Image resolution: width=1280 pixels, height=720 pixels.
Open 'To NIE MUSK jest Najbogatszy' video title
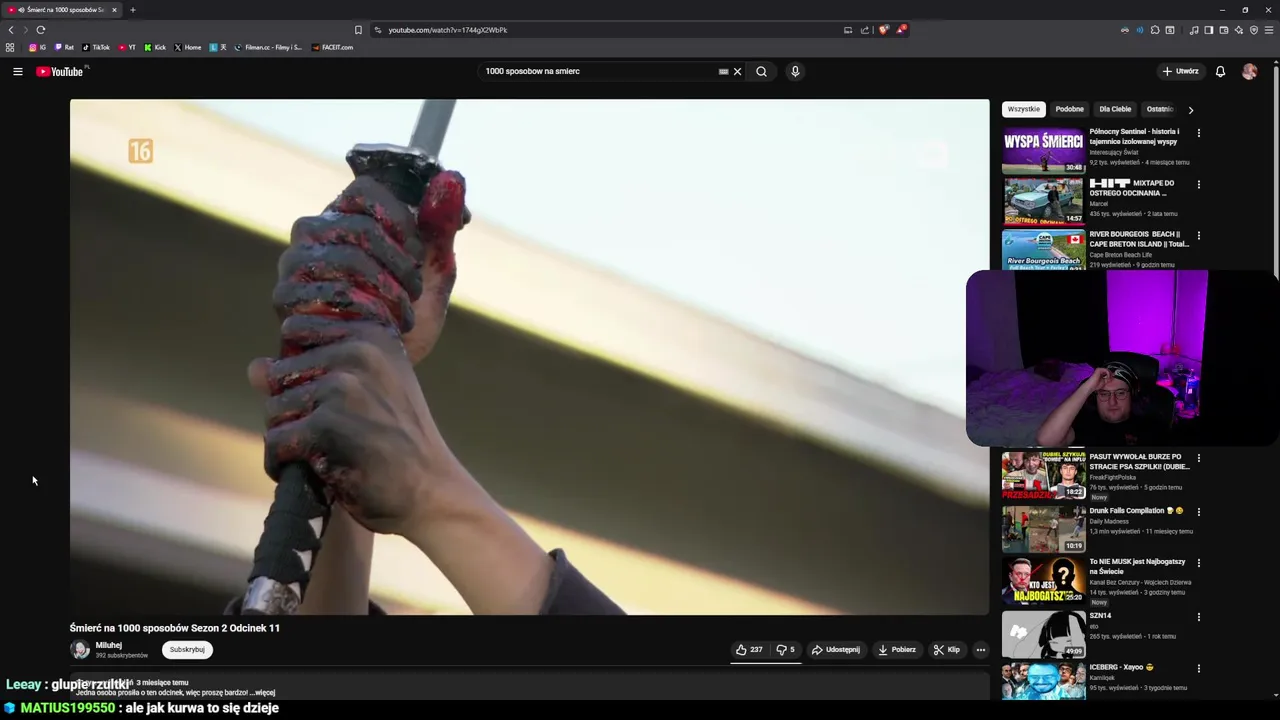(x=1137, y=566)
